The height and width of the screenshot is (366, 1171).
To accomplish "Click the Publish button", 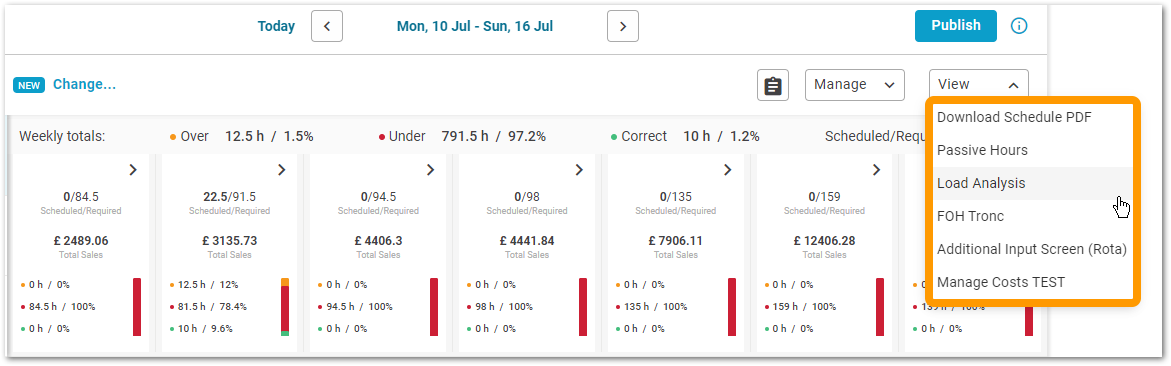I will (956, 25).
